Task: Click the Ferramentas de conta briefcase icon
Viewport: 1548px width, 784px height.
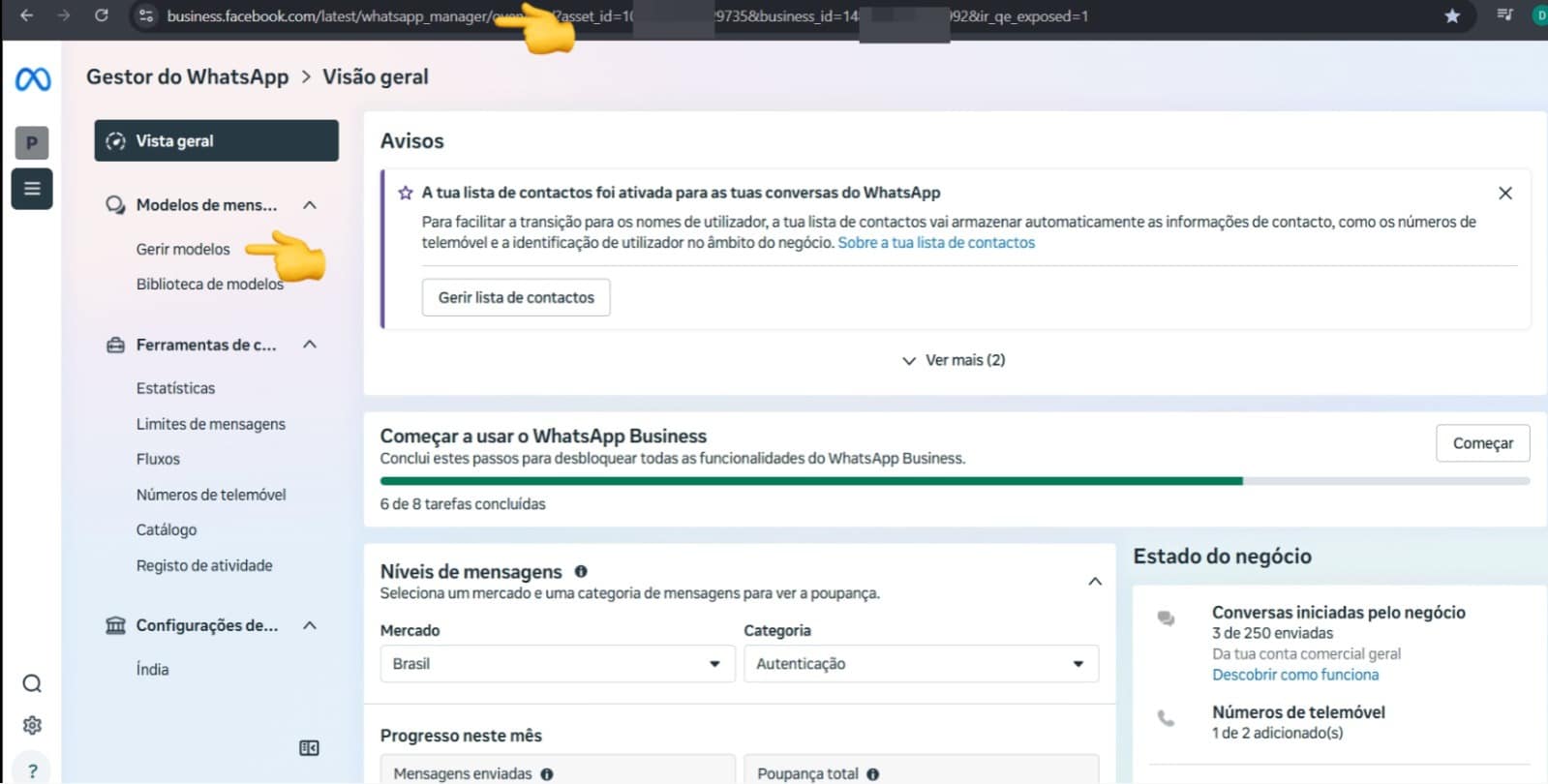Action: click(x=115, y=345)
